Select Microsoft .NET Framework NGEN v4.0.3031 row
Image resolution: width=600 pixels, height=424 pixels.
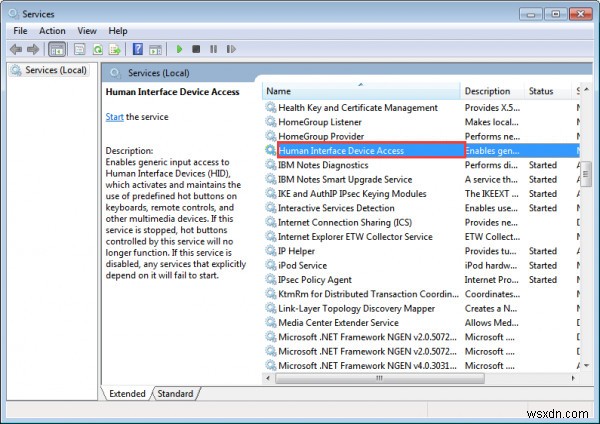[421, 365]
